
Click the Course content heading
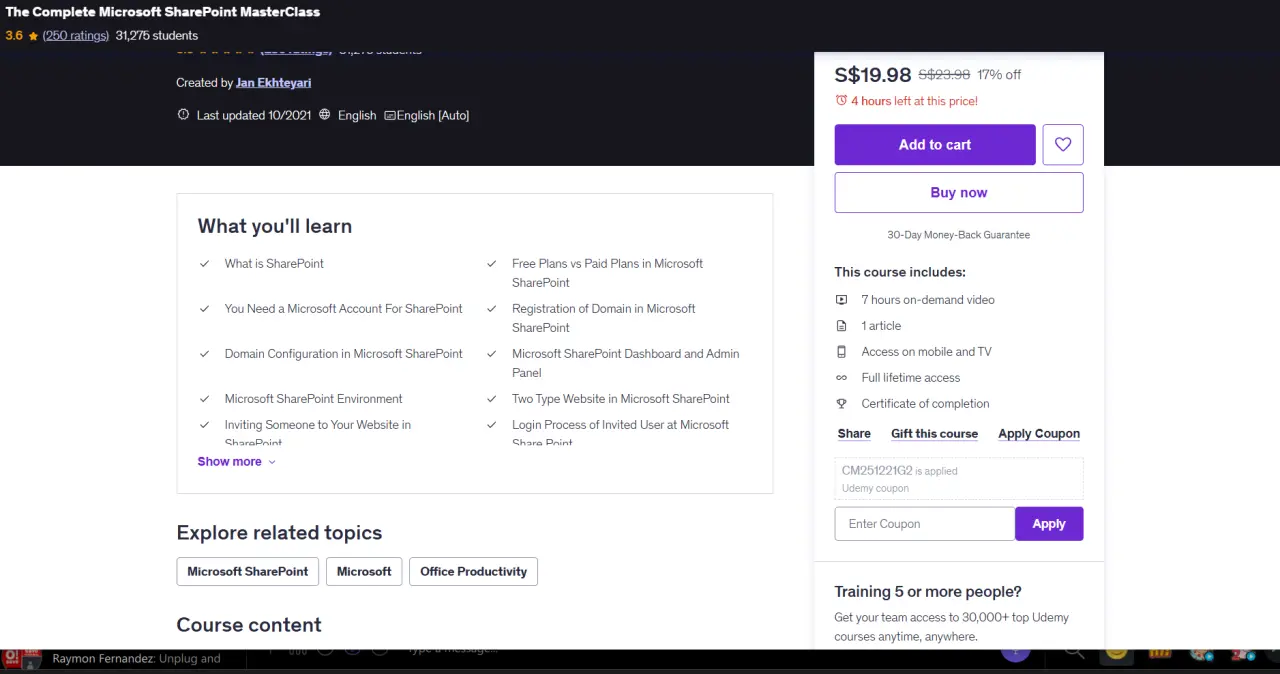coord(249,625)
